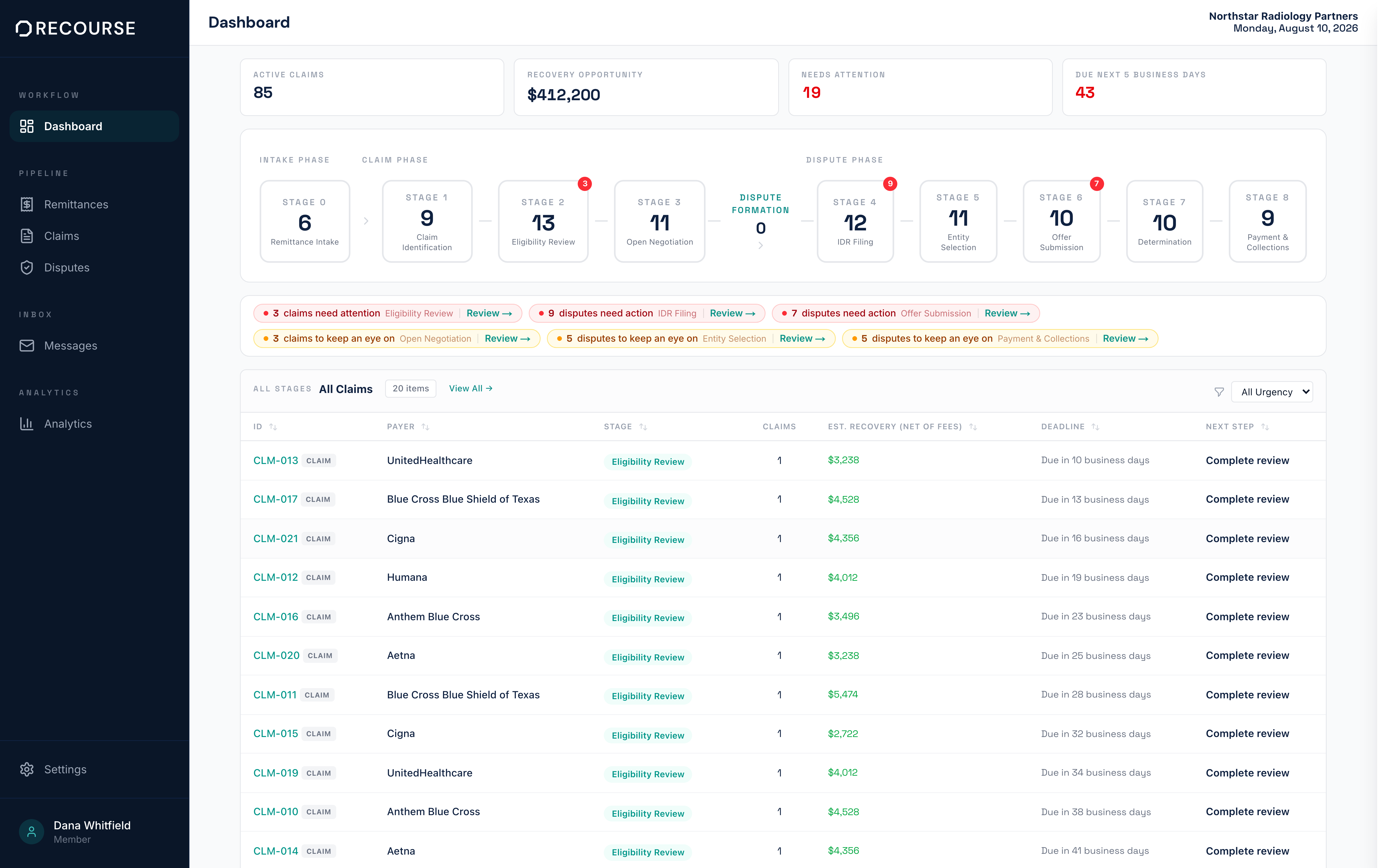Click Recovery Opportunity summary card
The width and height of the screenshot is (1389, 868).
click(646, 87)
